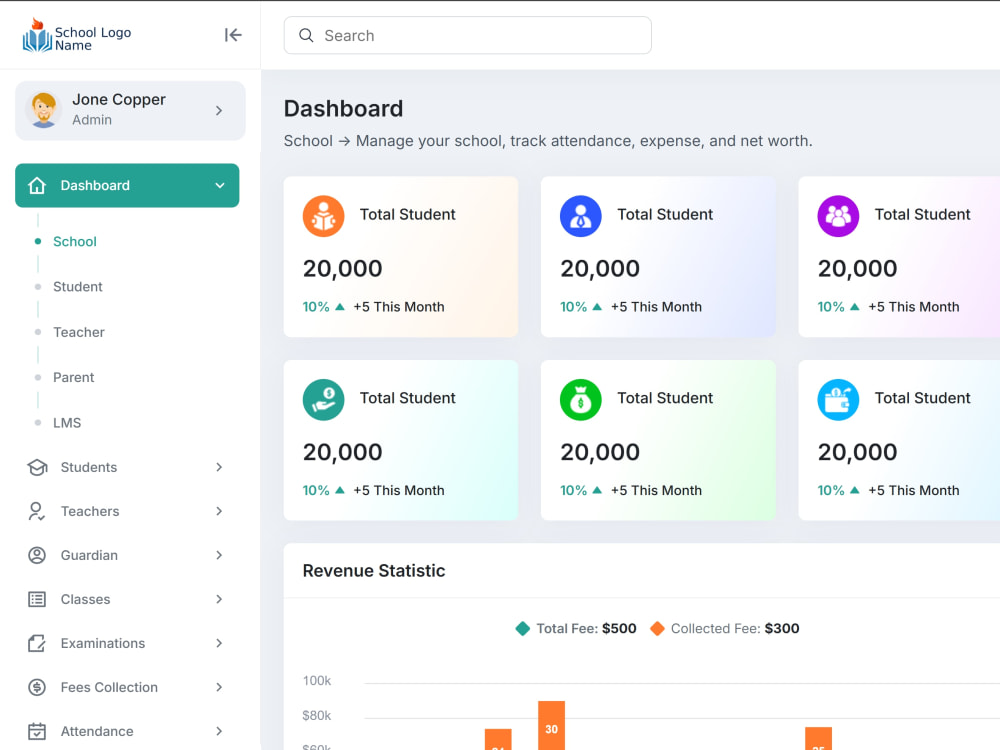The height and width of the screenshot is (750, 1000).
Task: Click the Classes list icon
Action: [x=37, y=599]
